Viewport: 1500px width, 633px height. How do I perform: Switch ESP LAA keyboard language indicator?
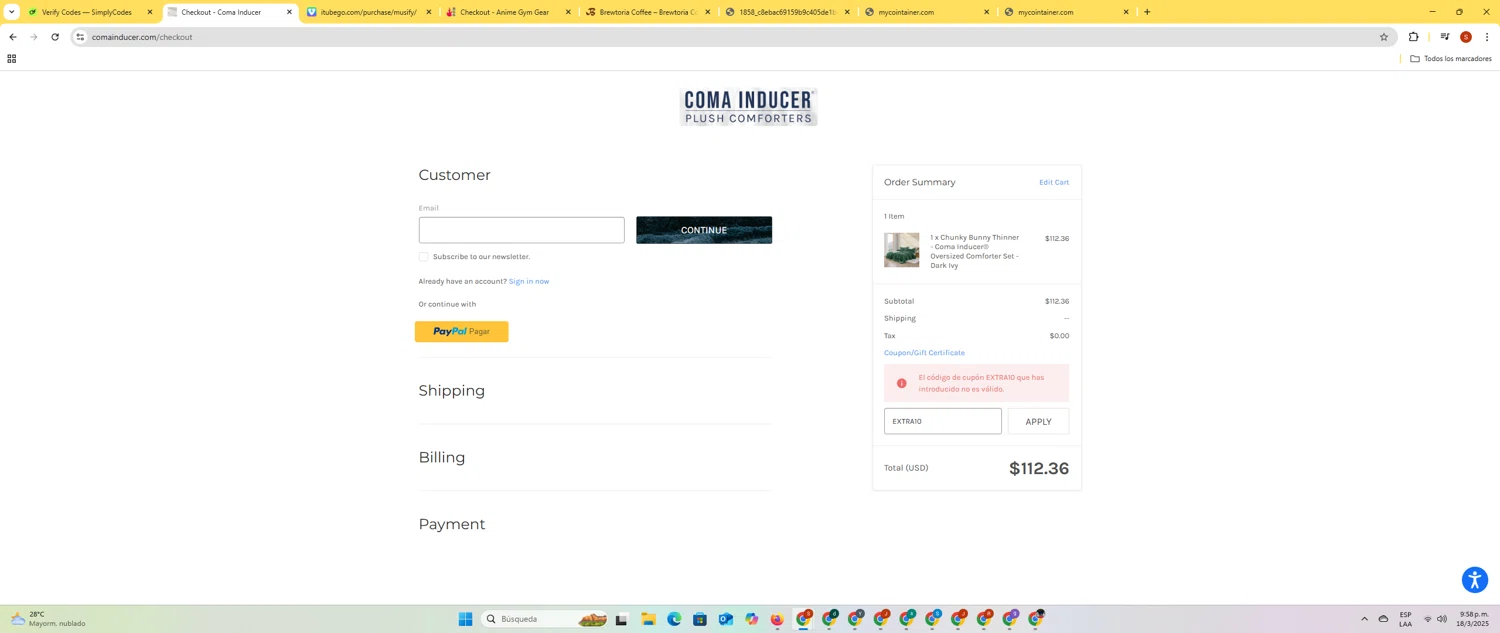coord(1405,619)
